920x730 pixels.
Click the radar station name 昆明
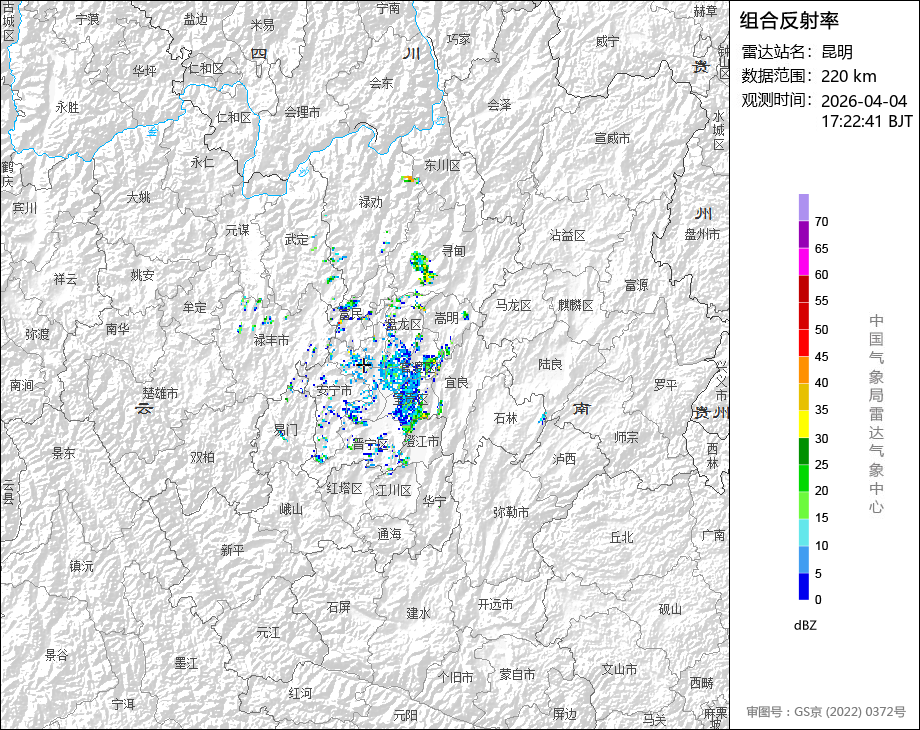[x=837, y=52]
